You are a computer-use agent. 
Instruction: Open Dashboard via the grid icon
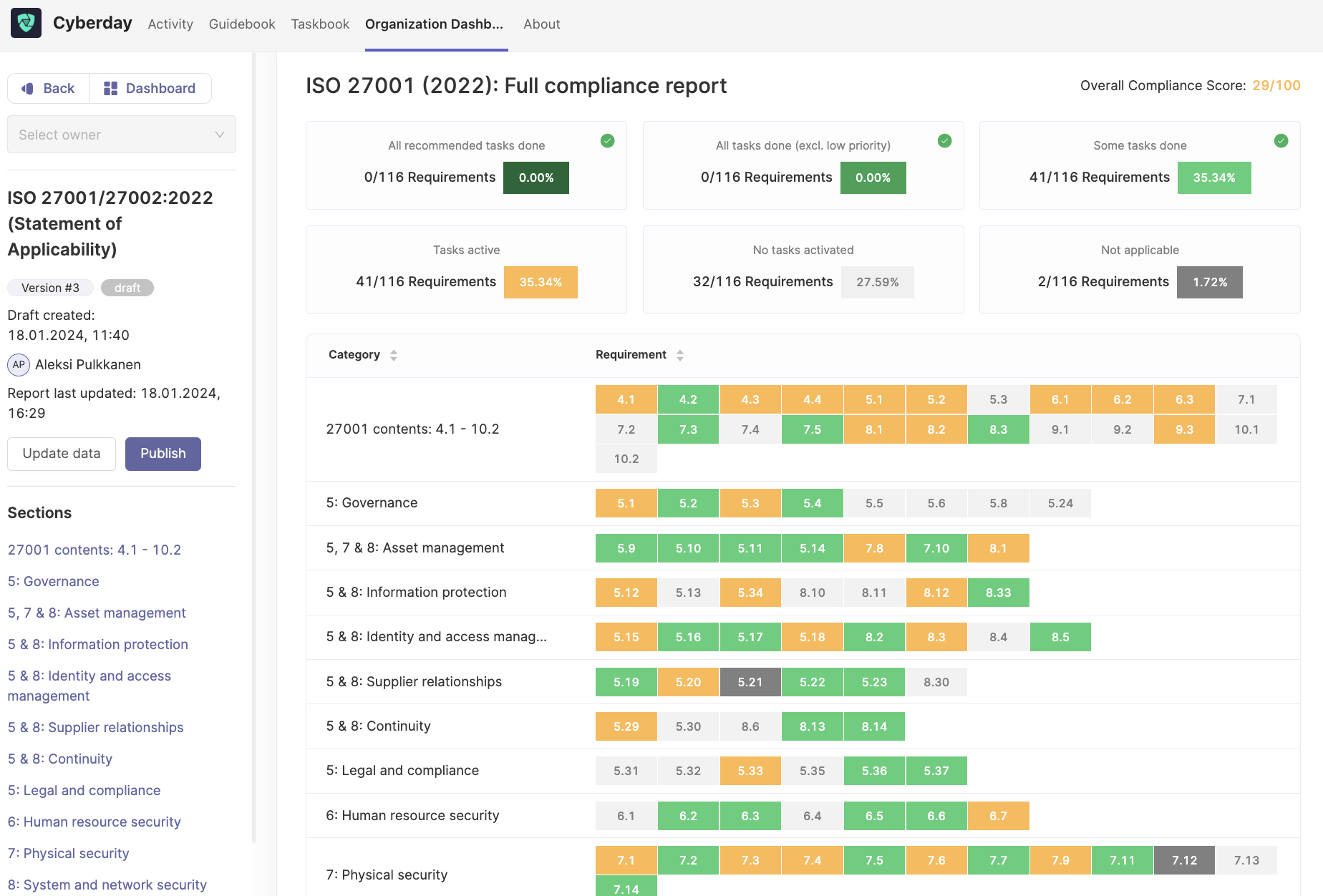click(112, 88)
